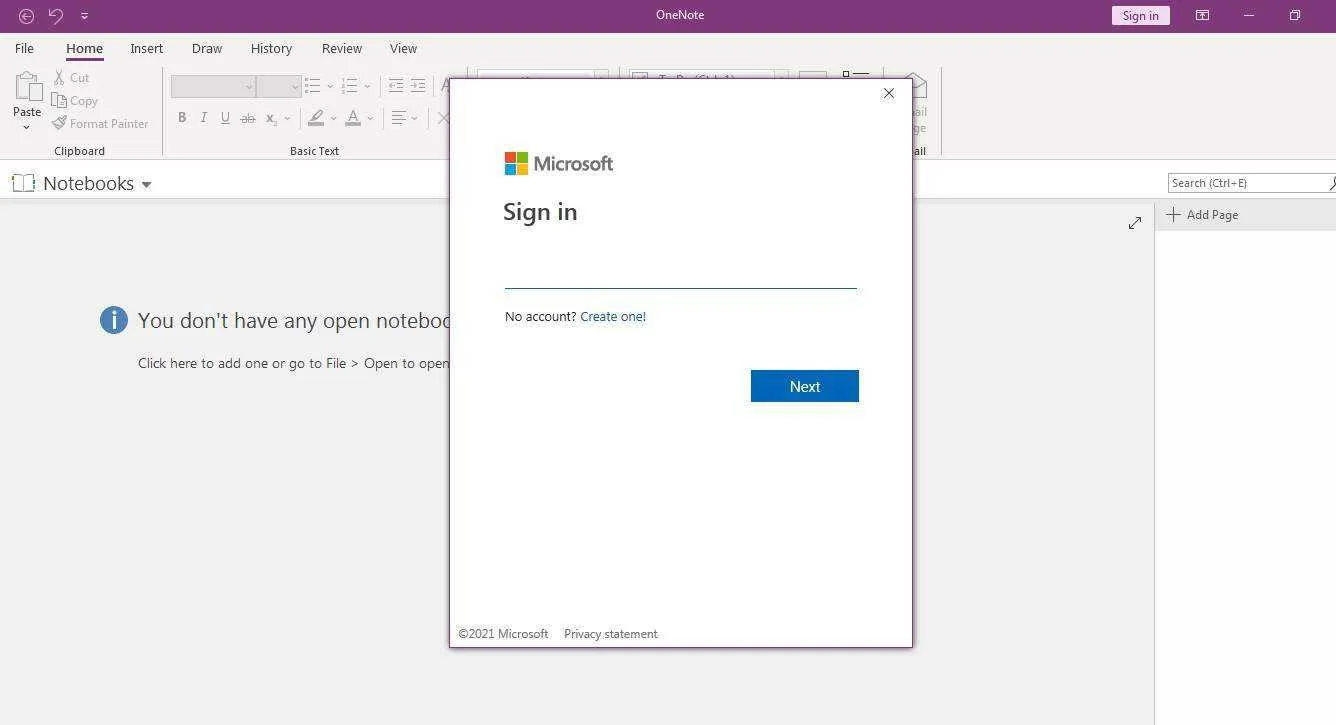1336x725 pixels.
Task: Expand the highlight color arrow
Action: click(333, 119)
